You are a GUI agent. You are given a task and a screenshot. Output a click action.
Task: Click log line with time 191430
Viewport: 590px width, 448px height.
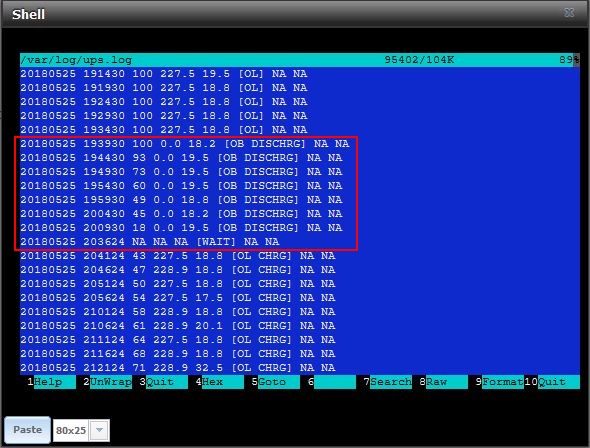point(164,74)
